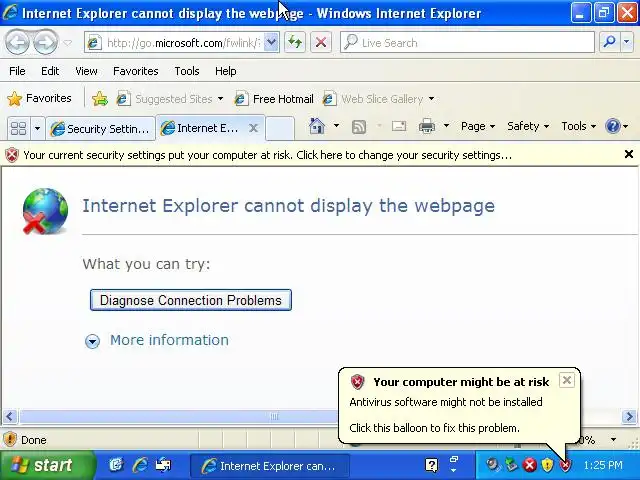Dismiss the security information bar
Viewport: 640px width, 480px height.
(629, 154)
